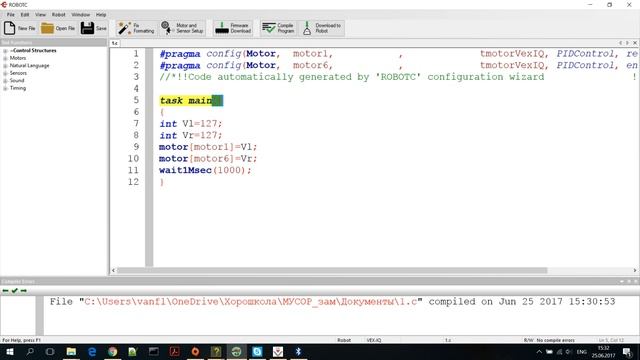The image size is (640, 360).
Task: Expand Natural Language tree node
Action: (5, 66)
